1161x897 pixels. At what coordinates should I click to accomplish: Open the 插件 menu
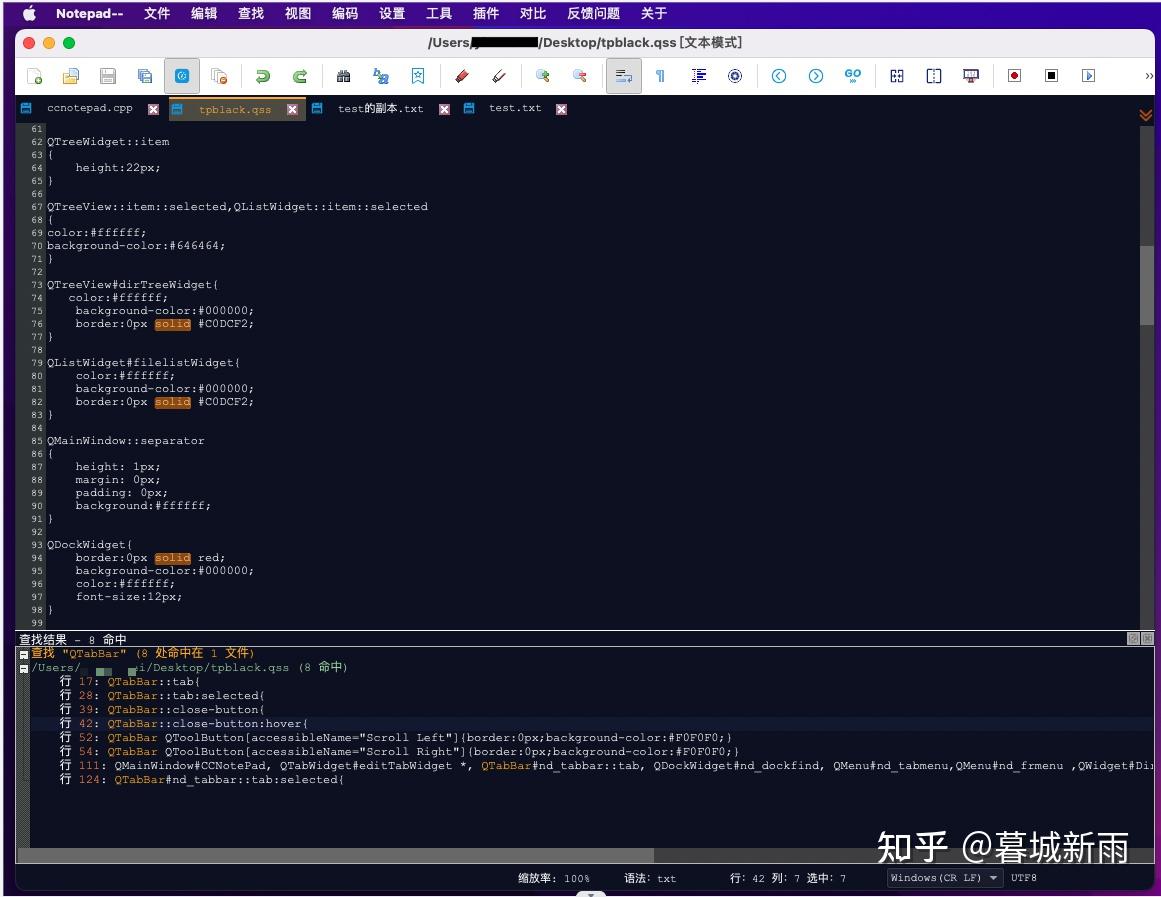coord(486,13)
